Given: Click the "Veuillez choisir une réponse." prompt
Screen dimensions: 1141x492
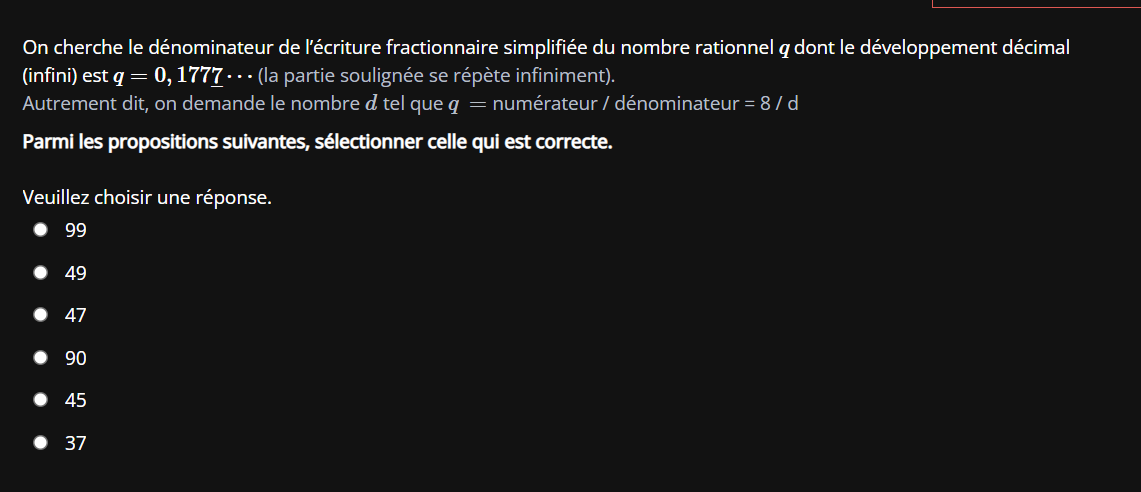Looking at the screenshot, I should [147, 198].
